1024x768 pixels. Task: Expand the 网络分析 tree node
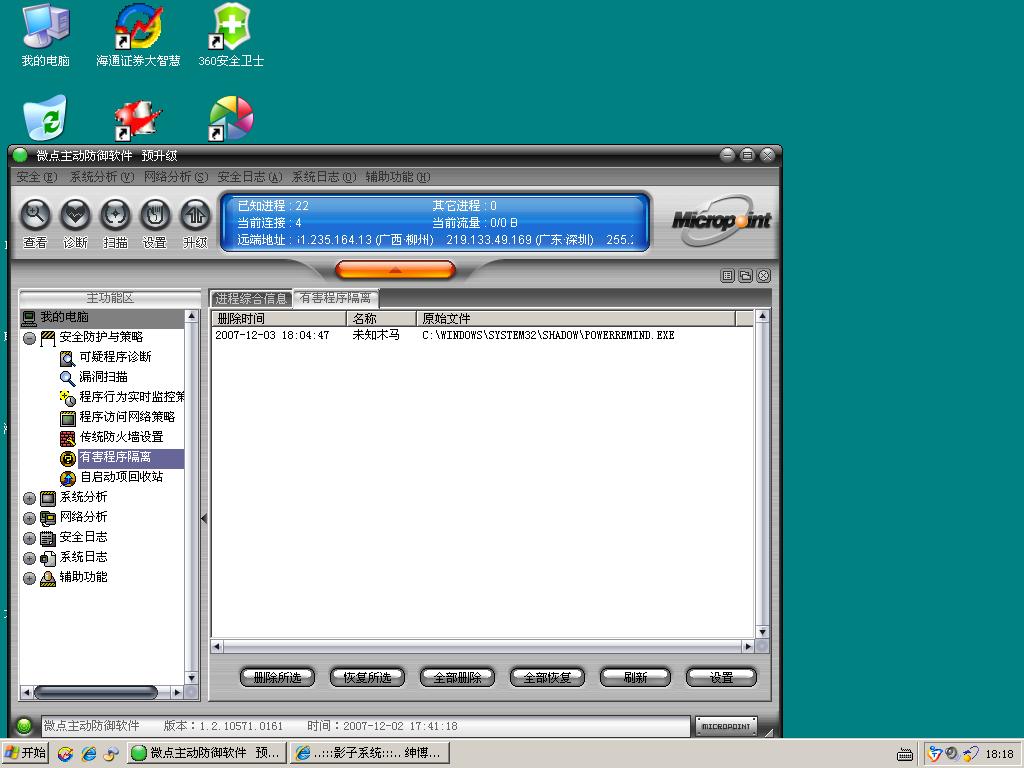point(29,519)
